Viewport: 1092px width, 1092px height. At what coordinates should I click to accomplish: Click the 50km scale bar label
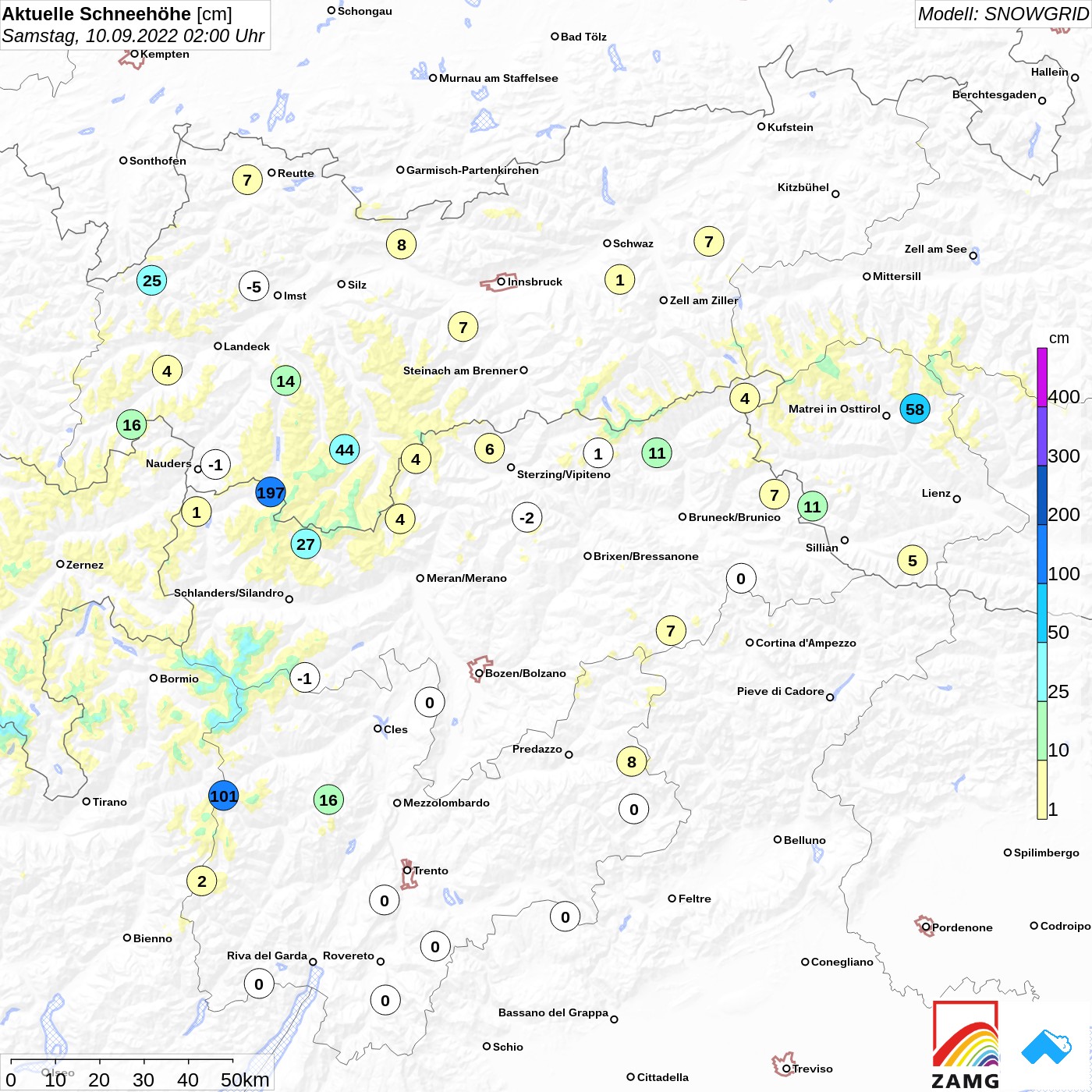click(245, 1080)
